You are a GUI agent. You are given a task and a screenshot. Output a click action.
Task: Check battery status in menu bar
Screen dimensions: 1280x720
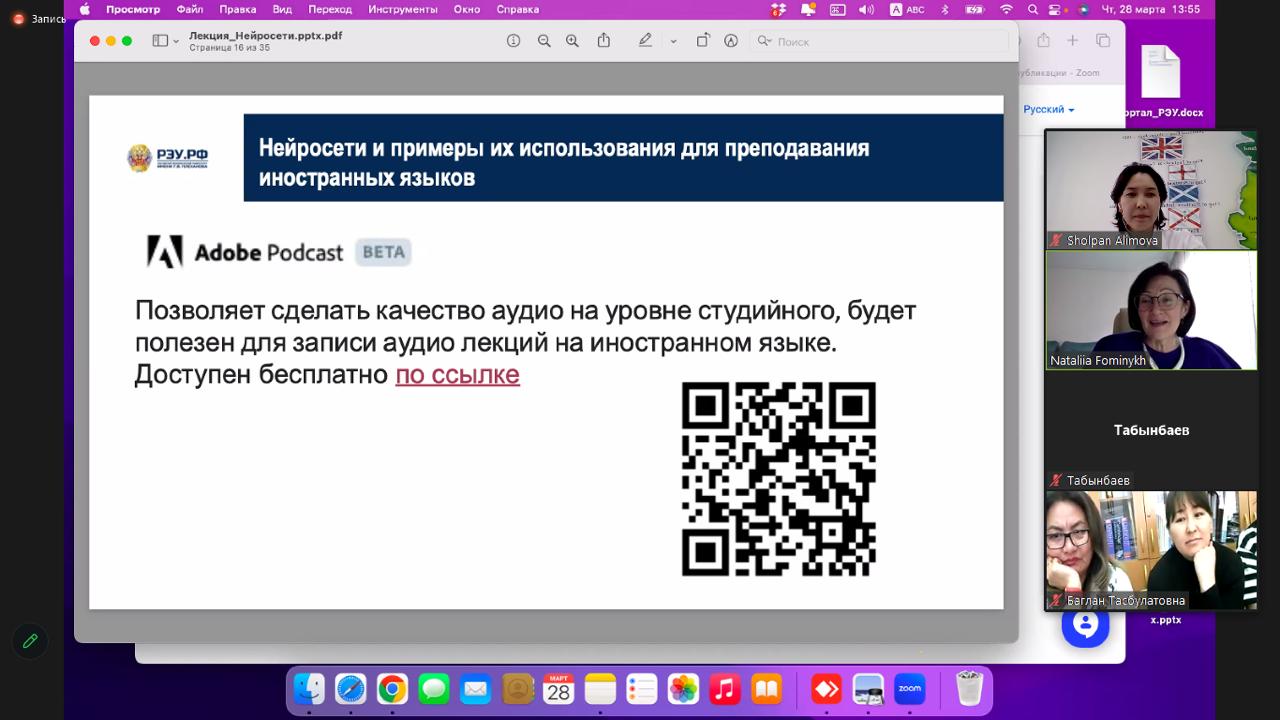click(x=975, y=9)
